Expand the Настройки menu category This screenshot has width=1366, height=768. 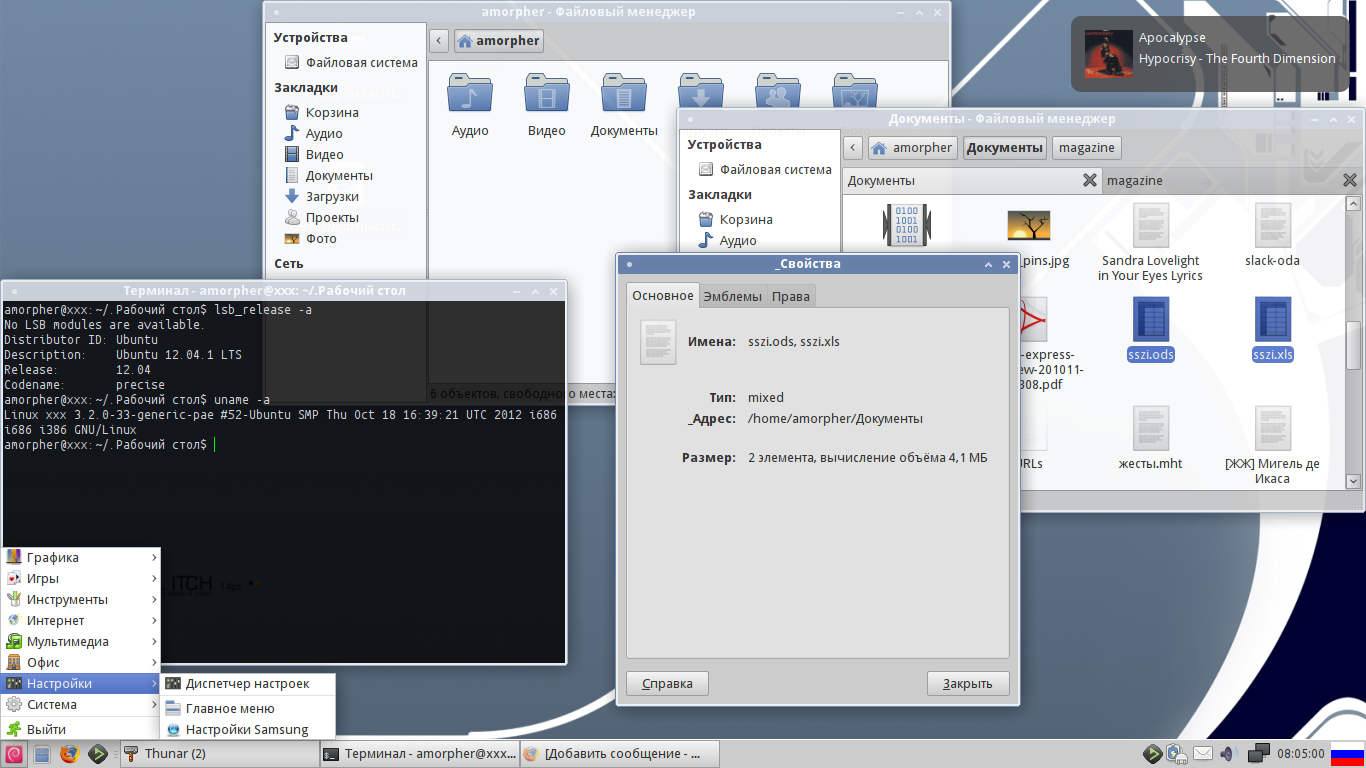(x=81, y=683)
